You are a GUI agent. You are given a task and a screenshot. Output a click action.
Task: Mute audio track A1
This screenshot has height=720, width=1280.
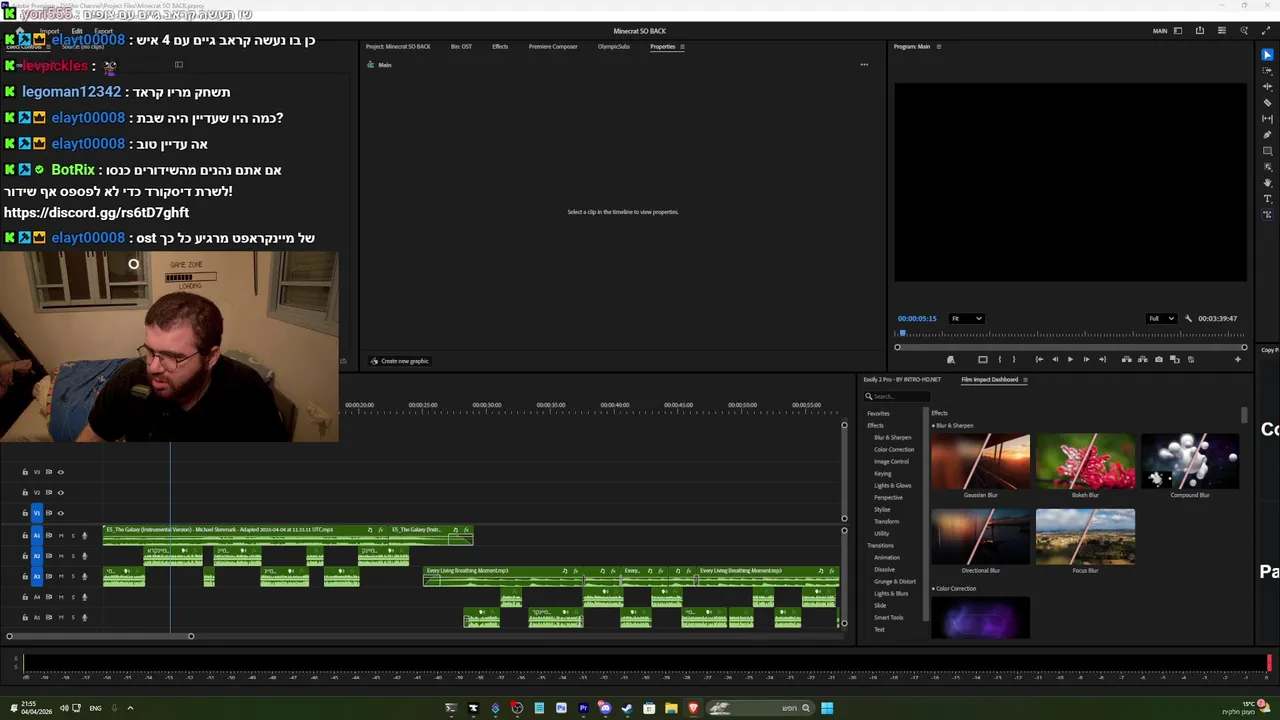[60, 536]
